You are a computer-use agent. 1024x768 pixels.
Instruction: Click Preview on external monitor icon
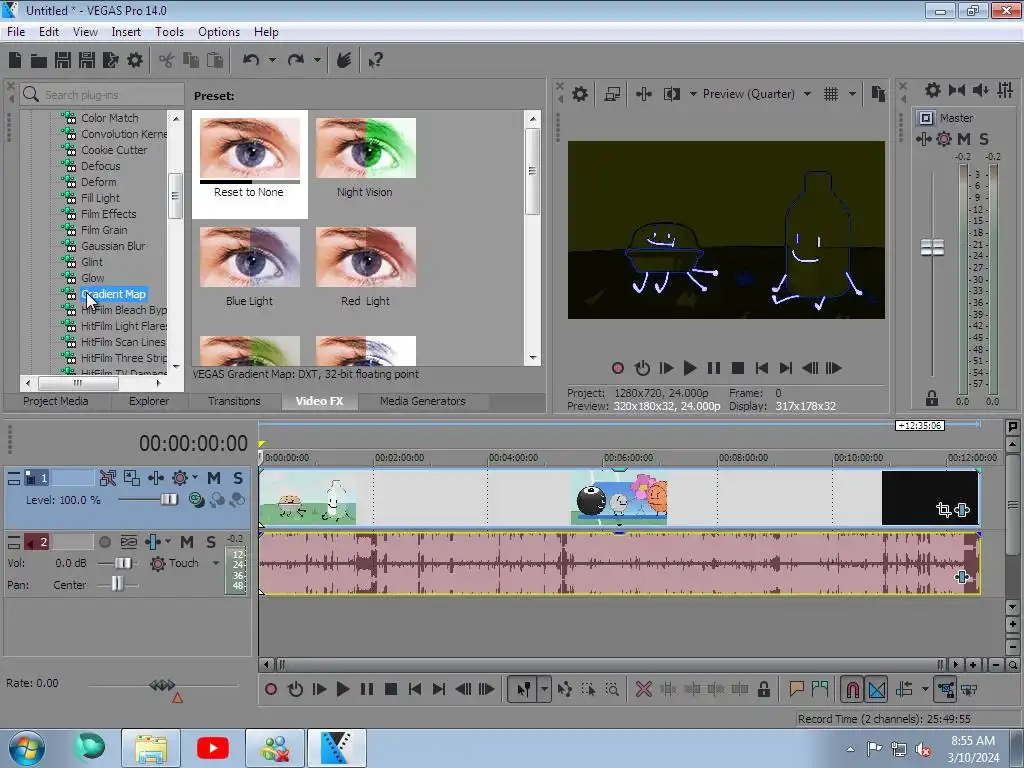(x=612, y=94)
